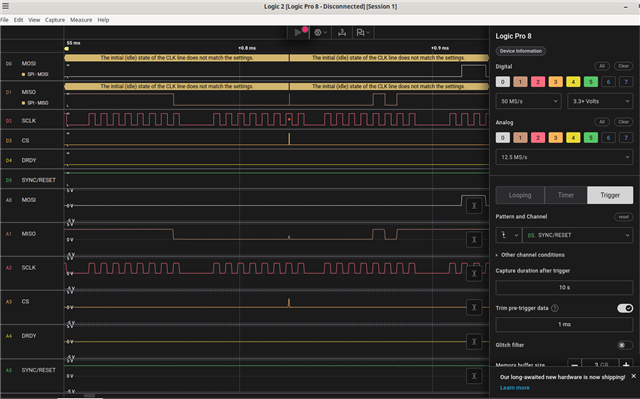Open the hamburger main menu

pyautogui.click(x=6, y=6)
